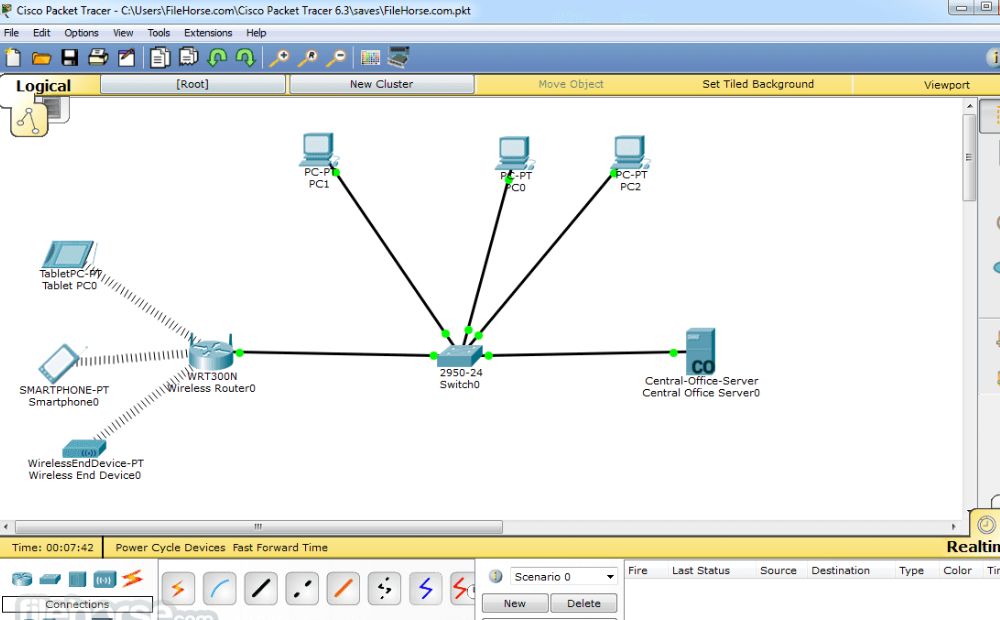Image resolution: width=1000 pixels, height=620 pixels.
Task: Open the Options menu
Action: [x=81, y=33]
